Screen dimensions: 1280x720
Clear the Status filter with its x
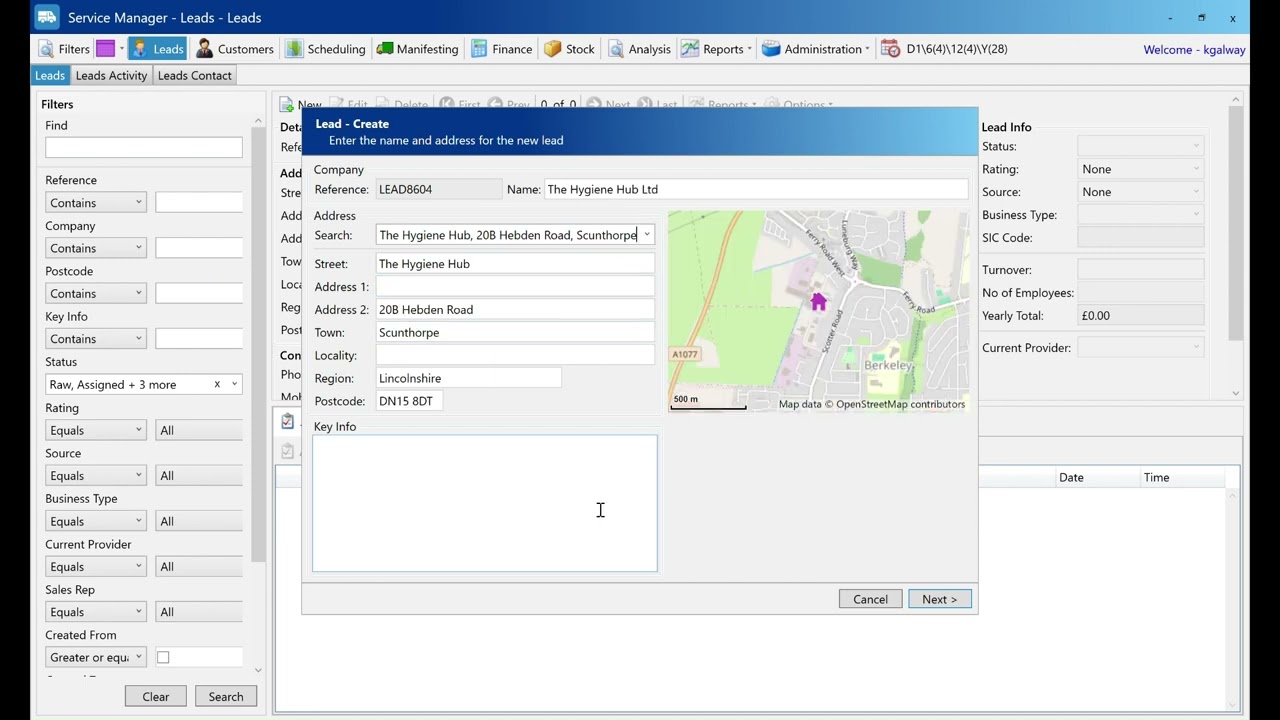[x=217, y=384]
